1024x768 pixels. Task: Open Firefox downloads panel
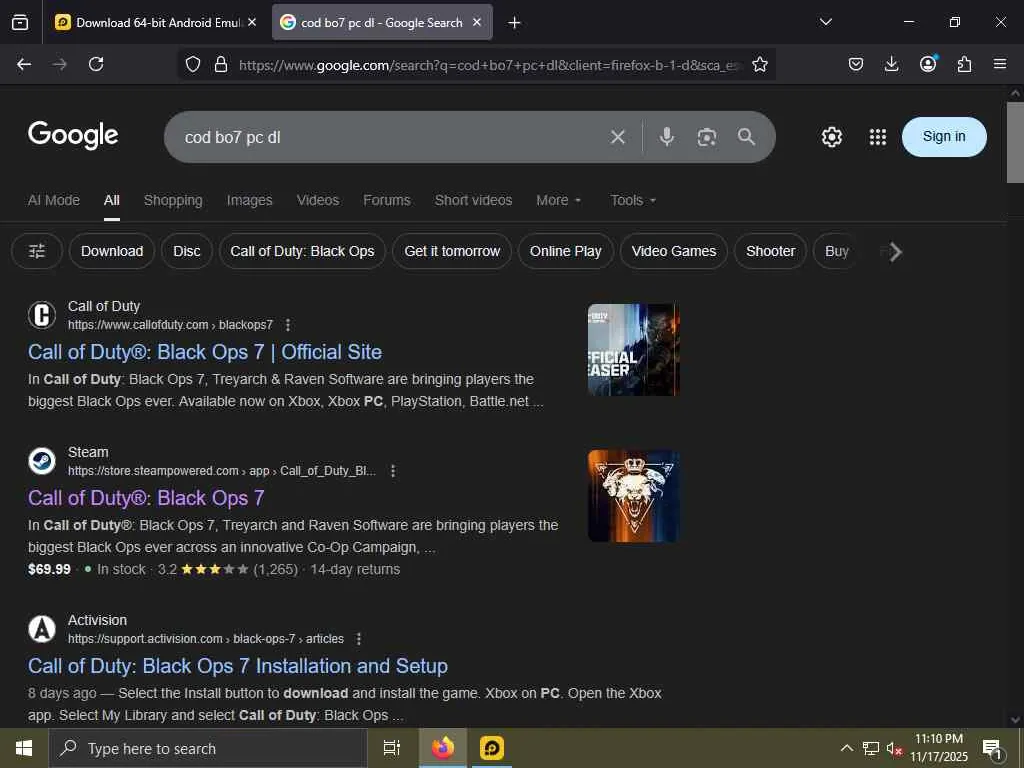[891, 64]
